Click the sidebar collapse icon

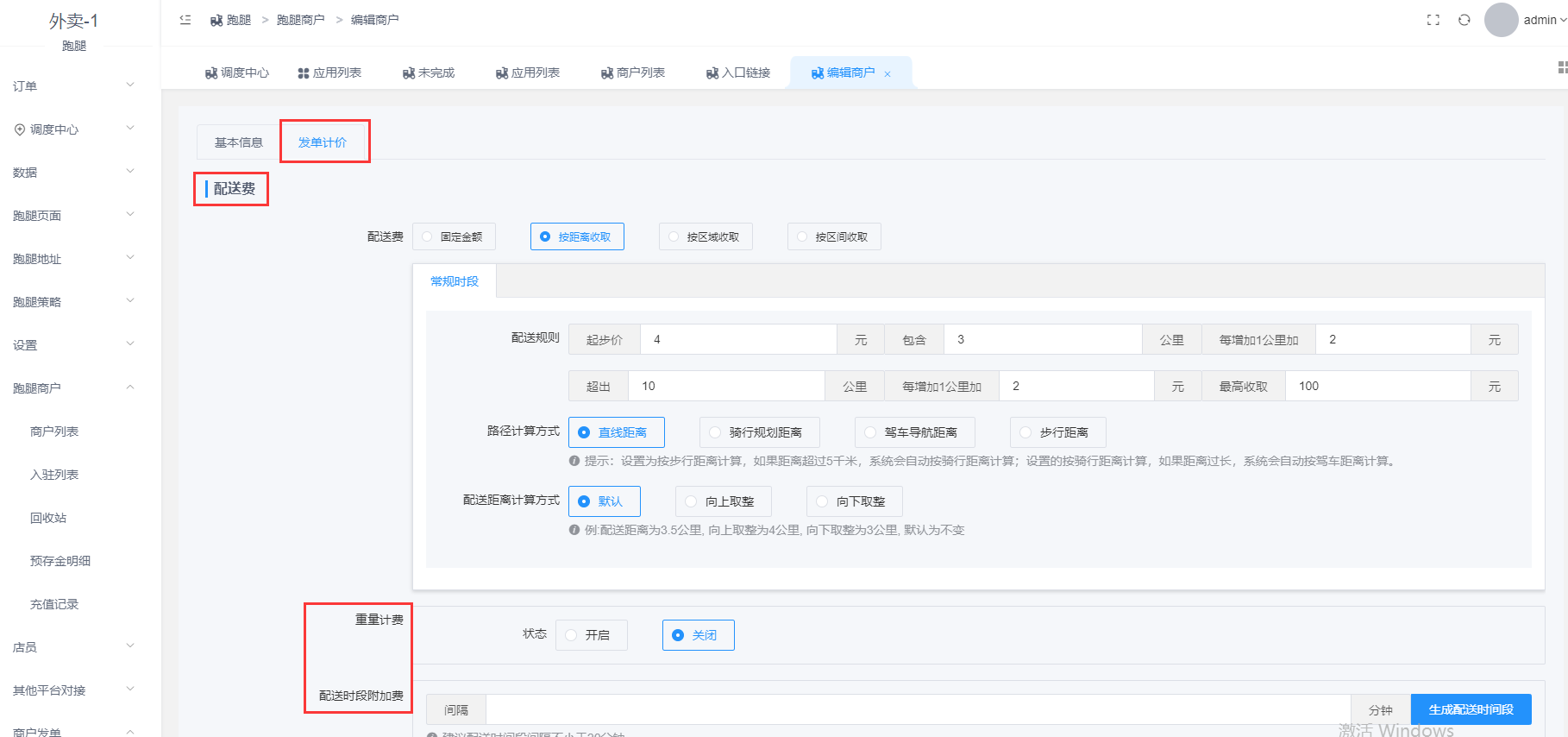pos(185,20)
